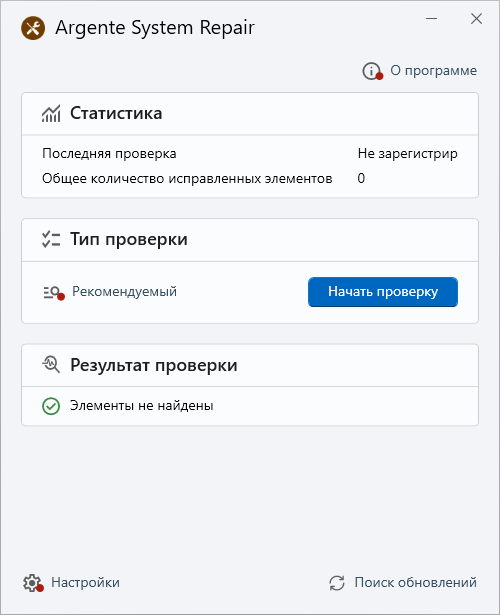Viewport: 500px width, 615px height.
Task: Click the Статистика heading
Action: pyautogui.click(x=116, y=113)
